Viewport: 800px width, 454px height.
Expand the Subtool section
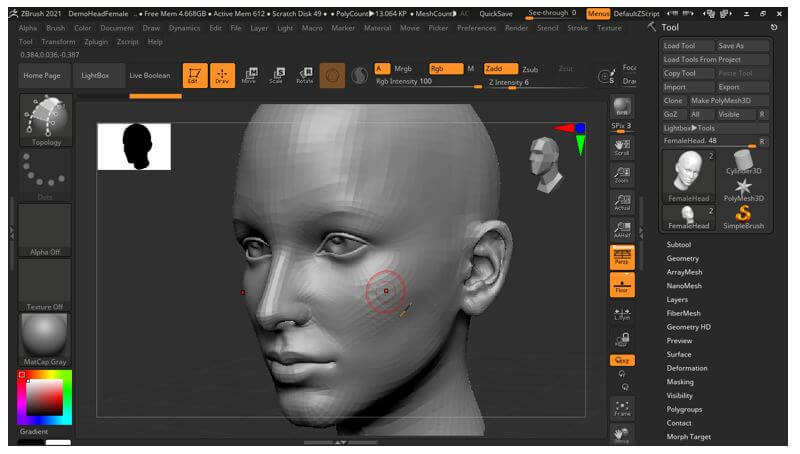679,244
